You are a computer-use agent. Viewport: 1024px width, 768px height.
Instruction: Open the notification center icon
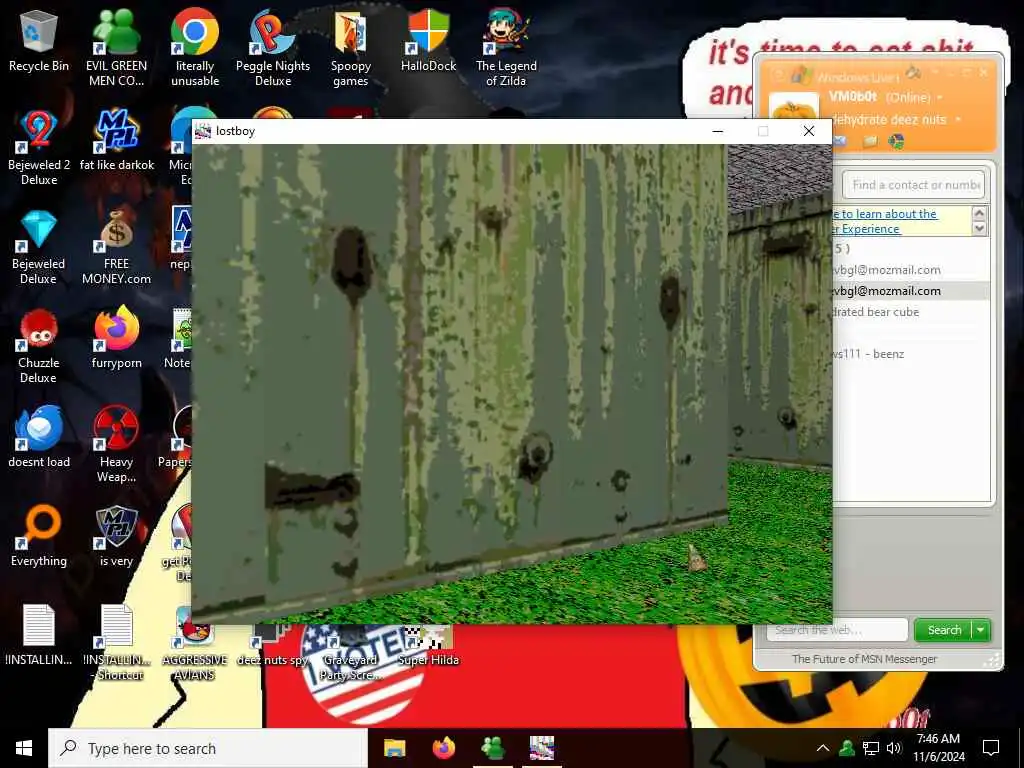pos(991,748)
